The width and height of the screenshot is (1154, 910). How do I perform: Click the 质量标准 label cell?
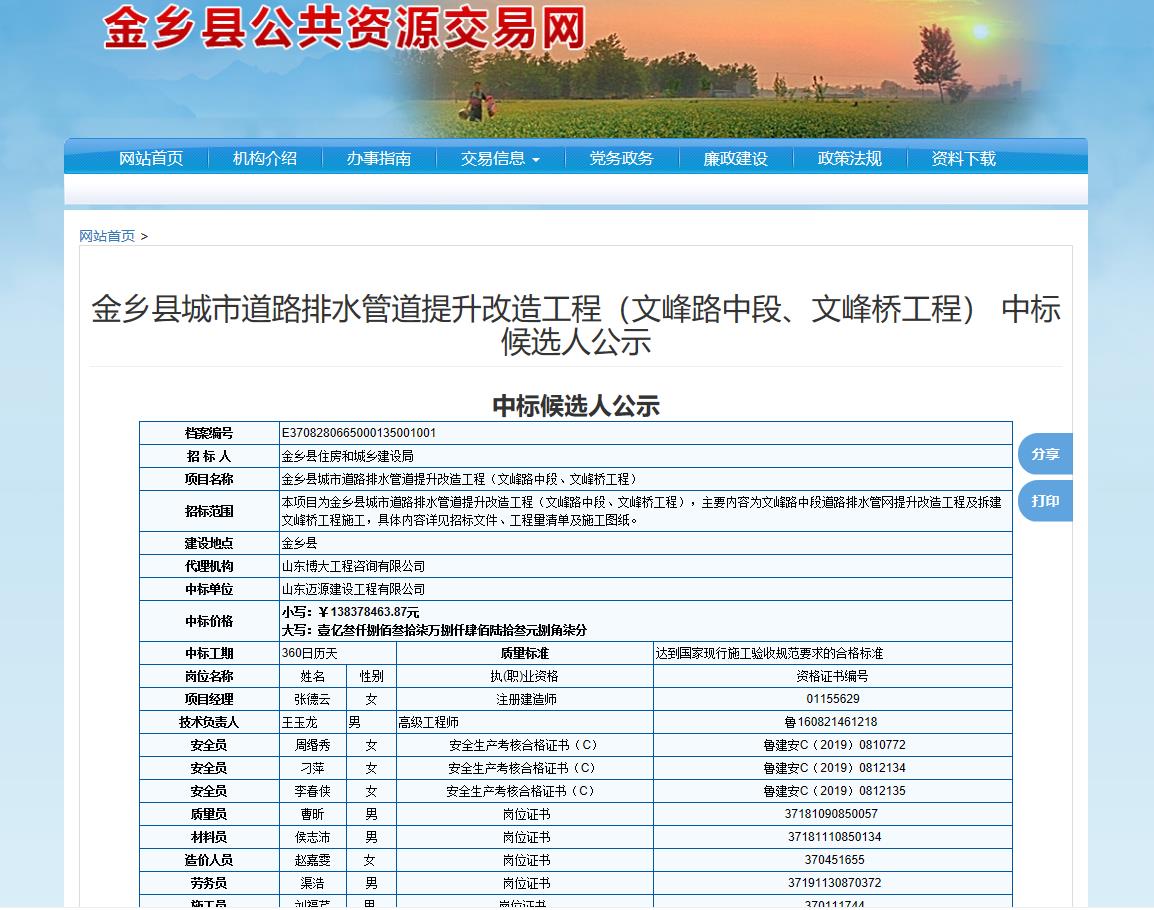pos(525,653)
